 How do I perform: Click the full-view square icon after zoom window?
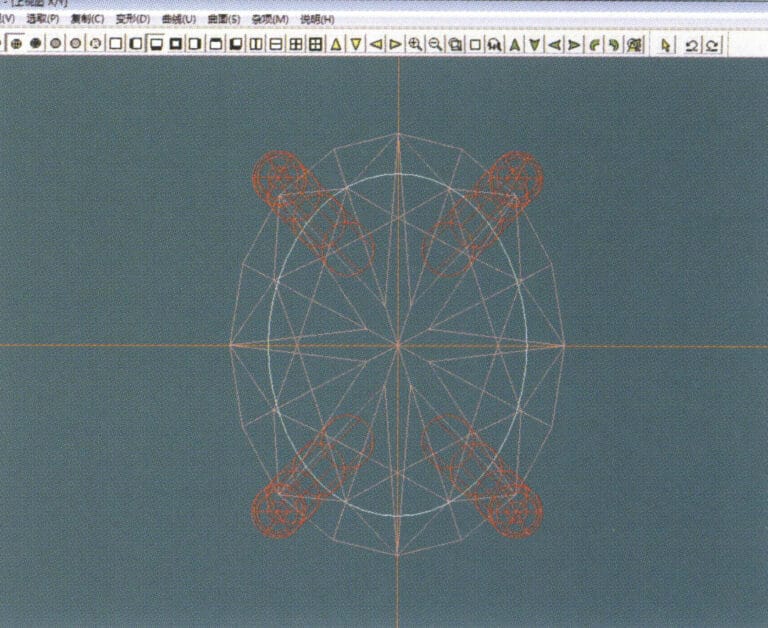tap(475, 45)
